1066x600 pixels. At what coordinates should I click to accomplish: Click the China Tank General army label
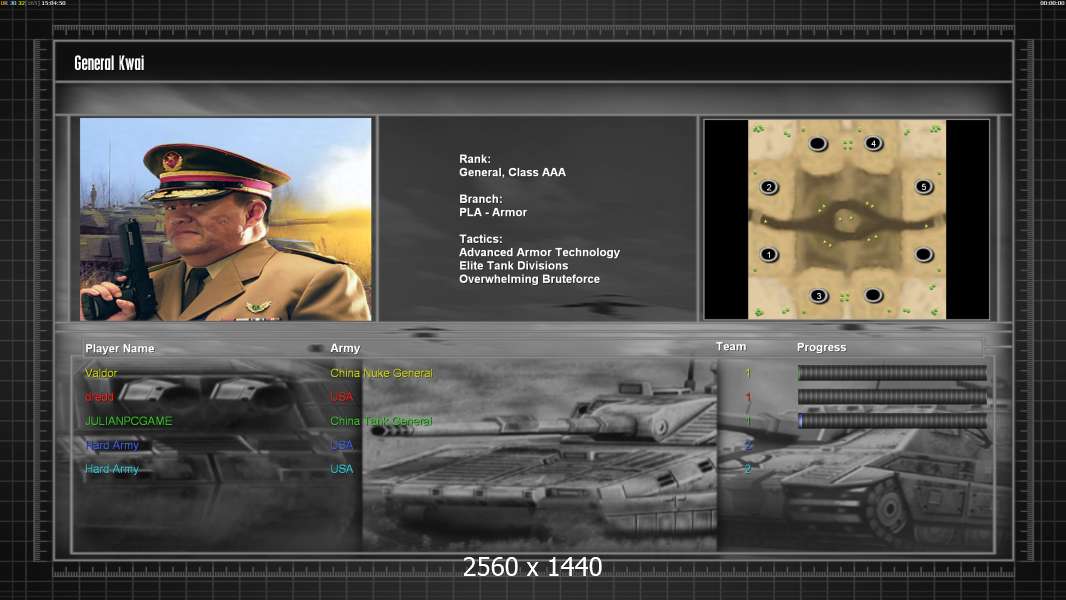381,421
